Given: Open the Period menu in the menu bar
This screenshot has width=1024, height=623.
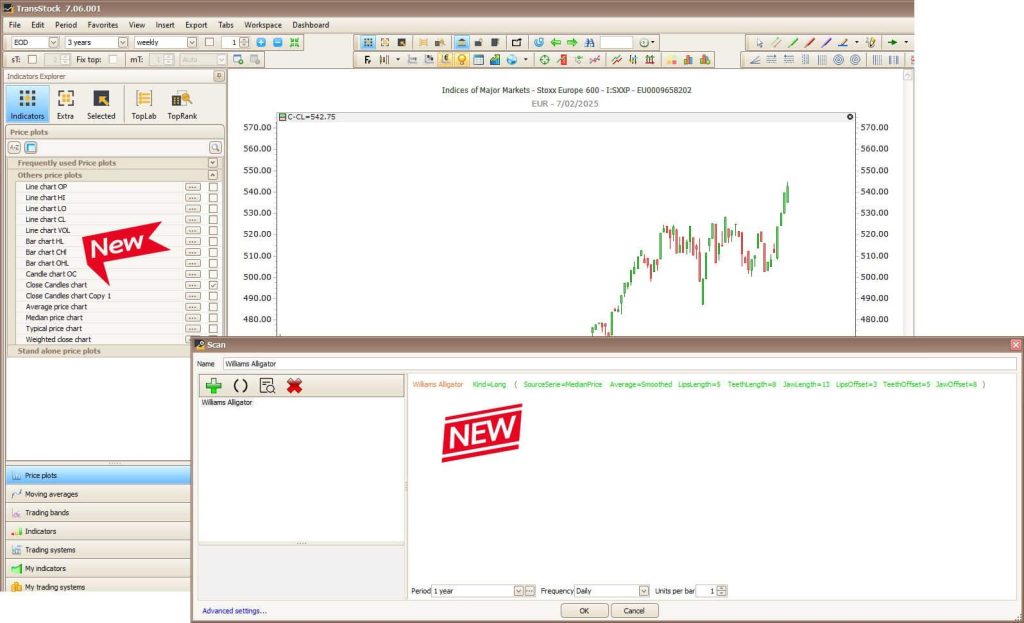Looking at the screenshot, I should pyautogui.click(x=66, y=25).
